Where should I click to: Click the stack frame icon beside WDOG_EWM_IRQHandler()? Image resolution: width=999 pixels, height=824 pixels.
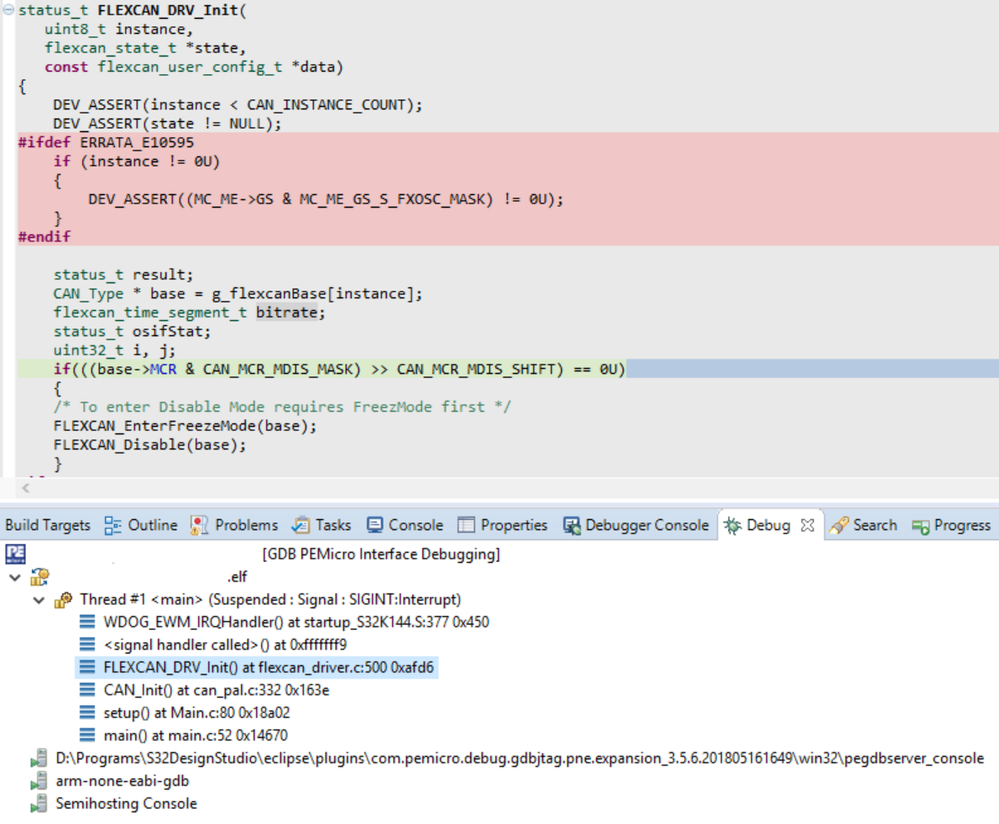point(87,622)
